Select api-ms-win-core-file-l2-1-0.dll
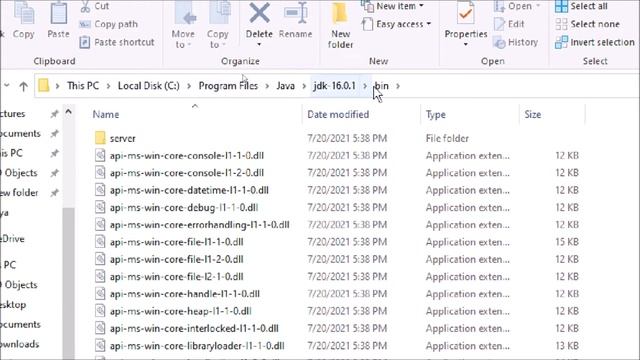The width and height of the screenshot is (640, 360). click(176, 276)
